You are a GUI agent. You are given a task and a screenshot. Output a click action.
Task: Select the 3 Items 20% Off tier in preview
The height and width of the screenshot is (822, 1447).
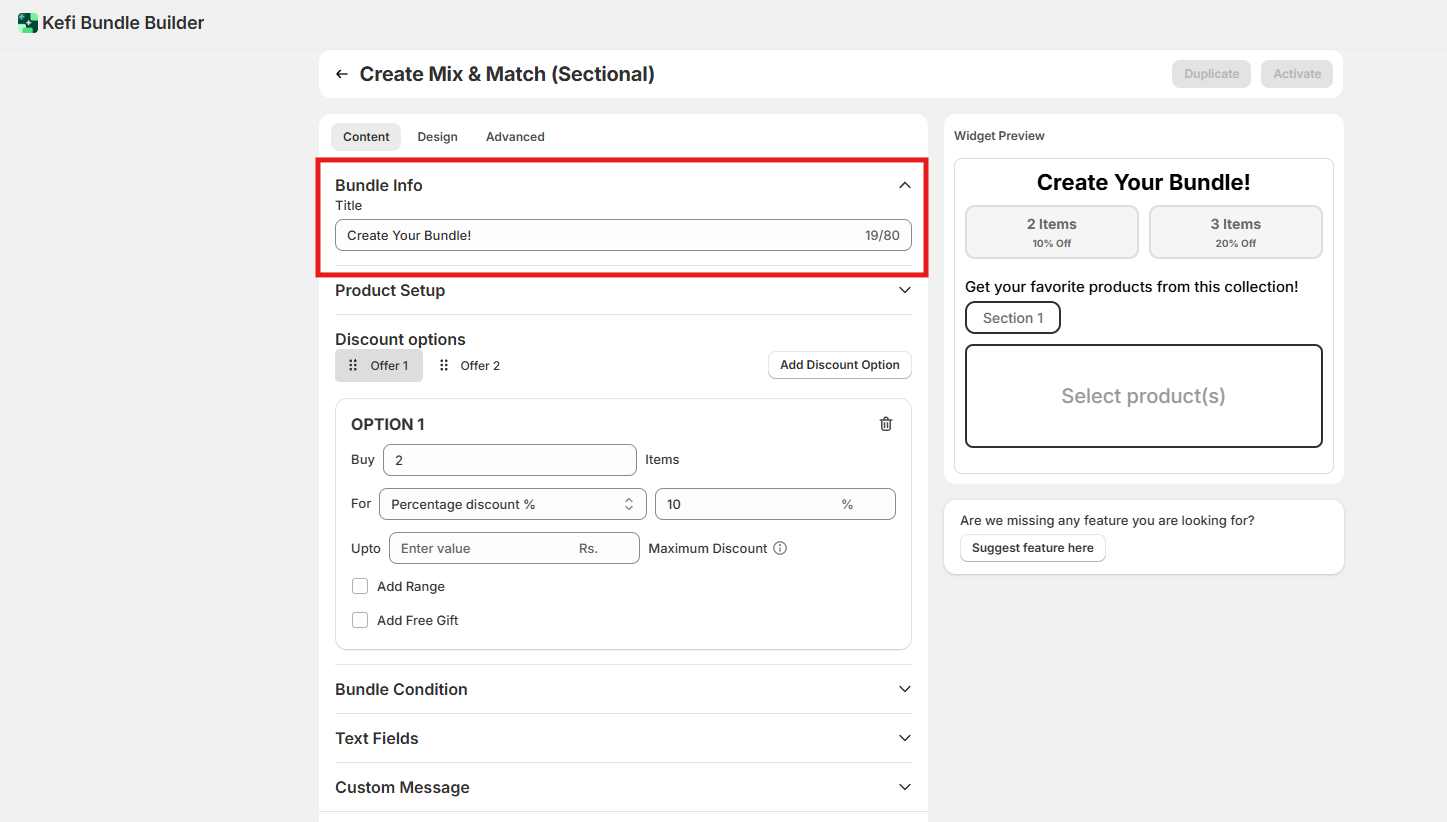pyautogui.click(x=1235, y=232)
